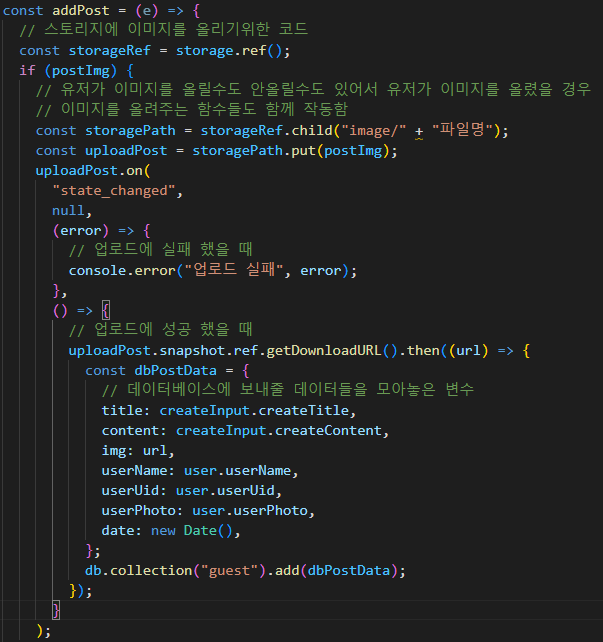Click the (url) parameter in .then callback

[x=468, y=351]
